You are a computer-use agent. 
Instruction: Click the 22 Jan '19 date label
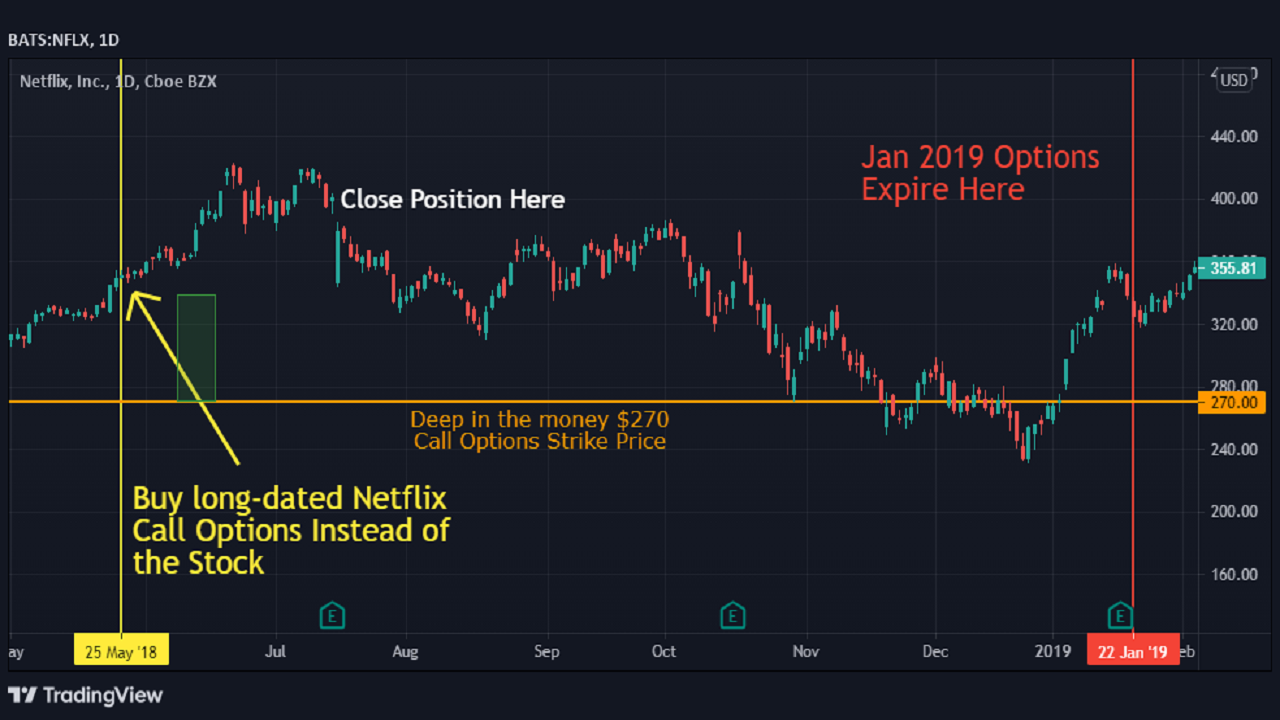click(1133, 651)
